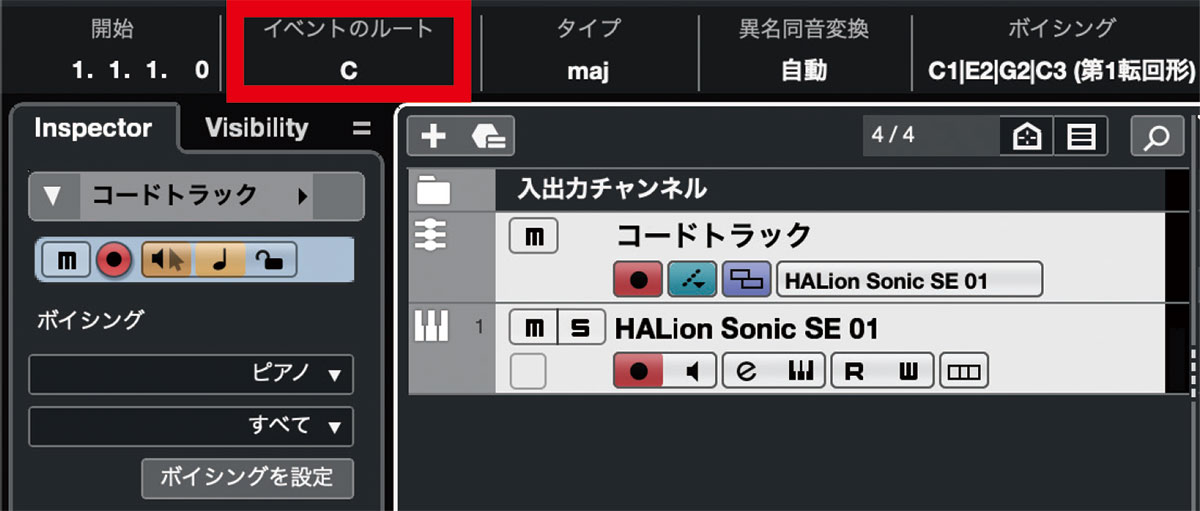Click the note icon in Inspector
This screenshot has height=511, width=1200.
pos(219,260)
